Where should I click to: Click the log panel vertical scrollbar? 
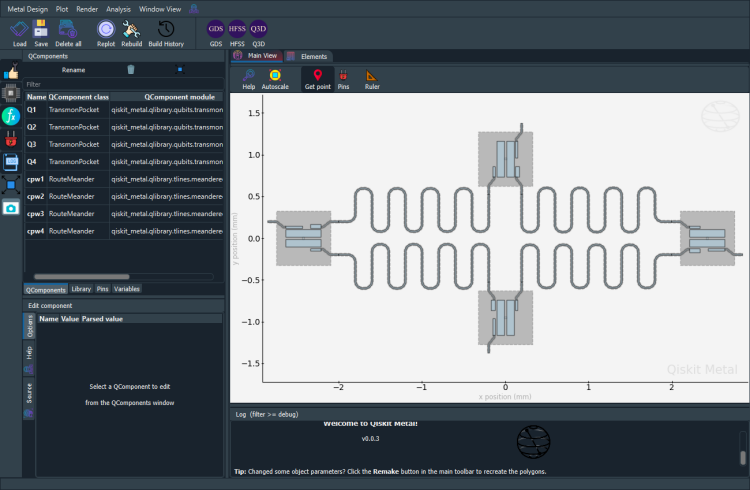click(743, 458)
